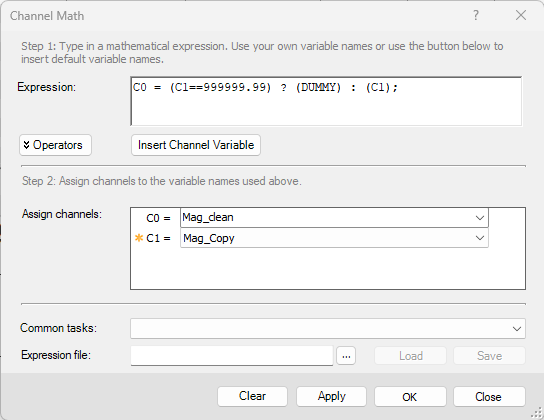The width and height of the screenshot is (544, 420).
Task: Close the Channel Math dialog via X
Action: tap(521, 15)
